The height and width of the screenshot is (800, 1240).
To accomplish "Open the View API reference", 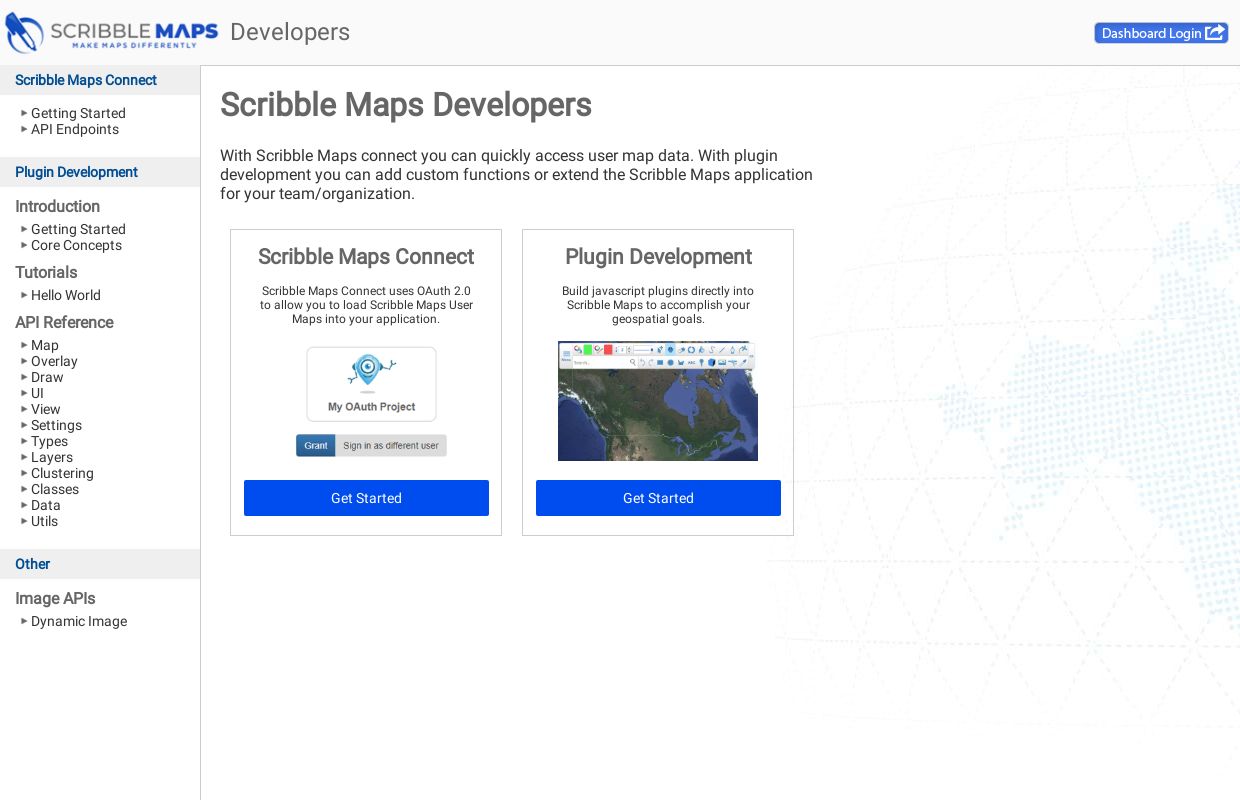I will click(46, 409).
